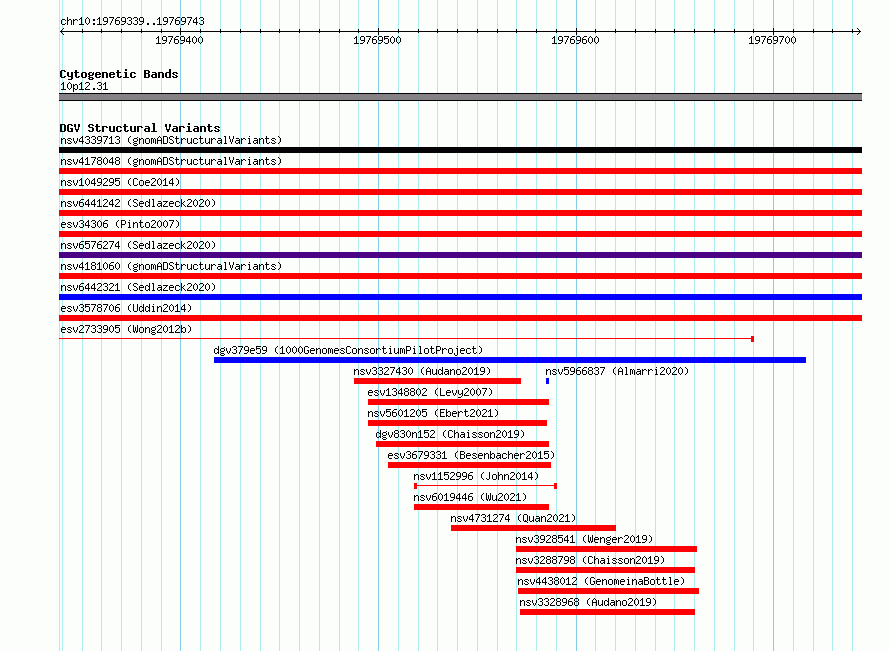The width and height of the screenshot is (890, 651).
Task: Click red bar under nsv3928541 Wenger2019
Action: pos(606,549)
